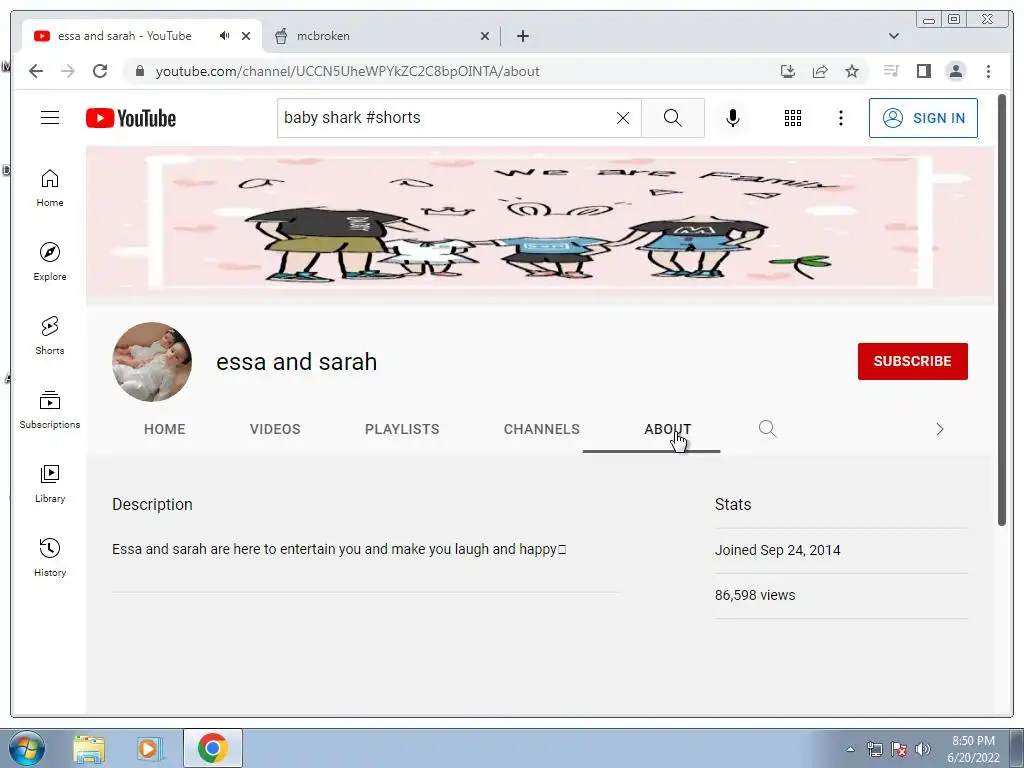Open the YouTube apps grid
The width and height of the screenshot is (1024, 768).
793,118
